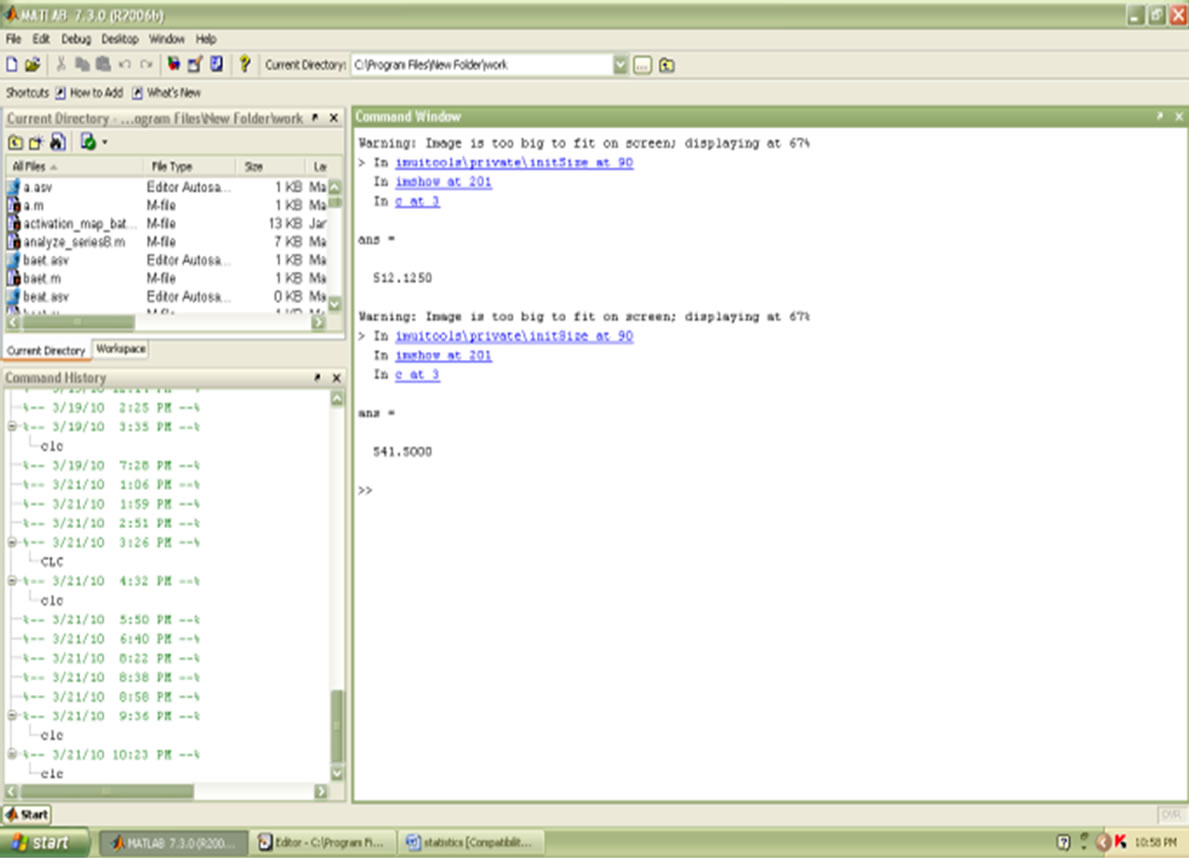Screen dimensions: 1189x858
Task: Undock the Command History panel
Action: coord(317,378)
